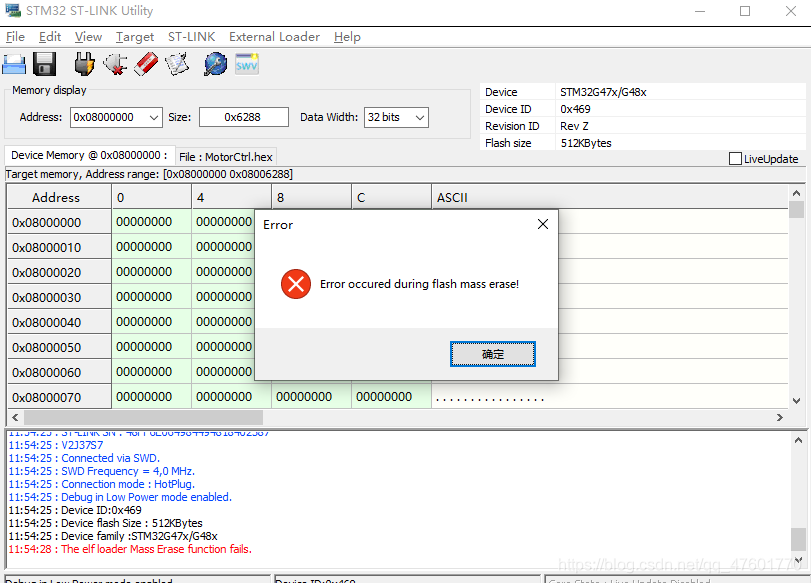
Task: Open the File menu
Action: [15, 37]
